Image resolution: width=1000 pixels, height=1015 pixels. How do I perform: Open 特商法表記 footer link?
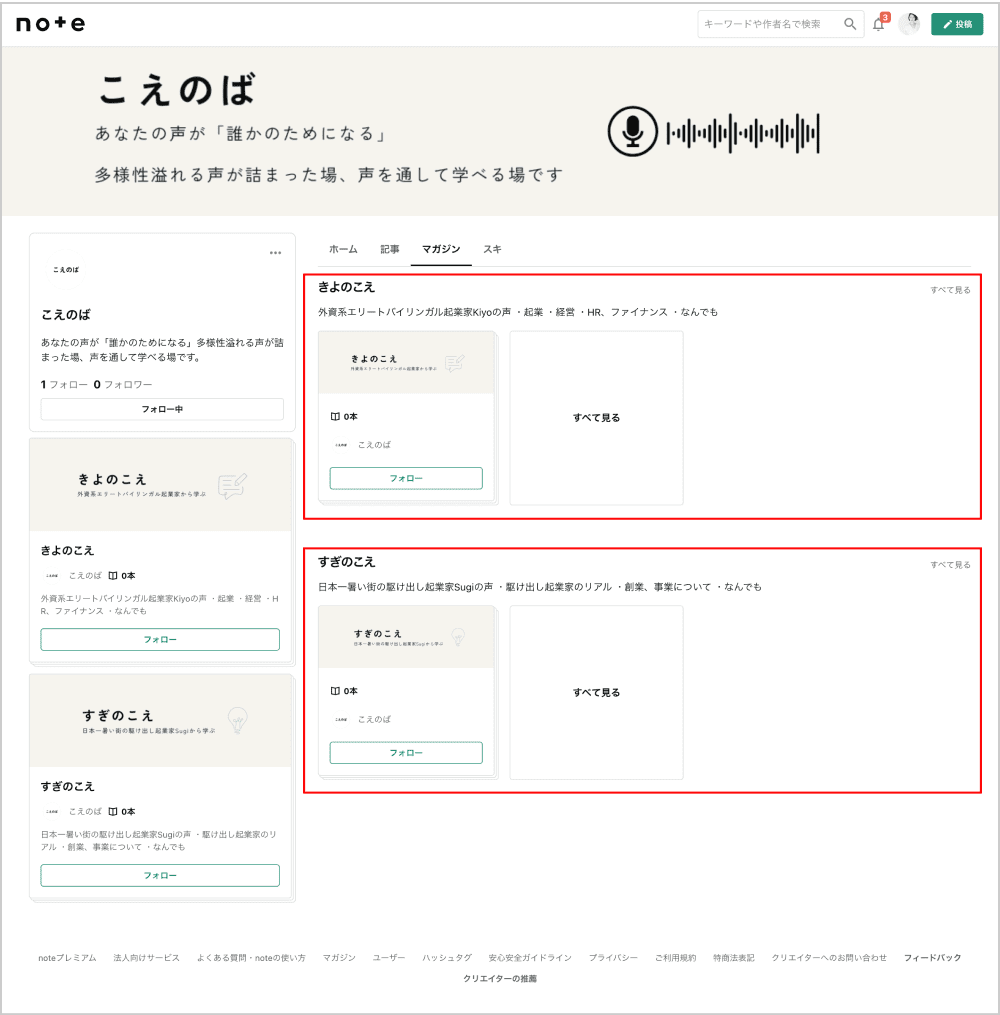733,958
